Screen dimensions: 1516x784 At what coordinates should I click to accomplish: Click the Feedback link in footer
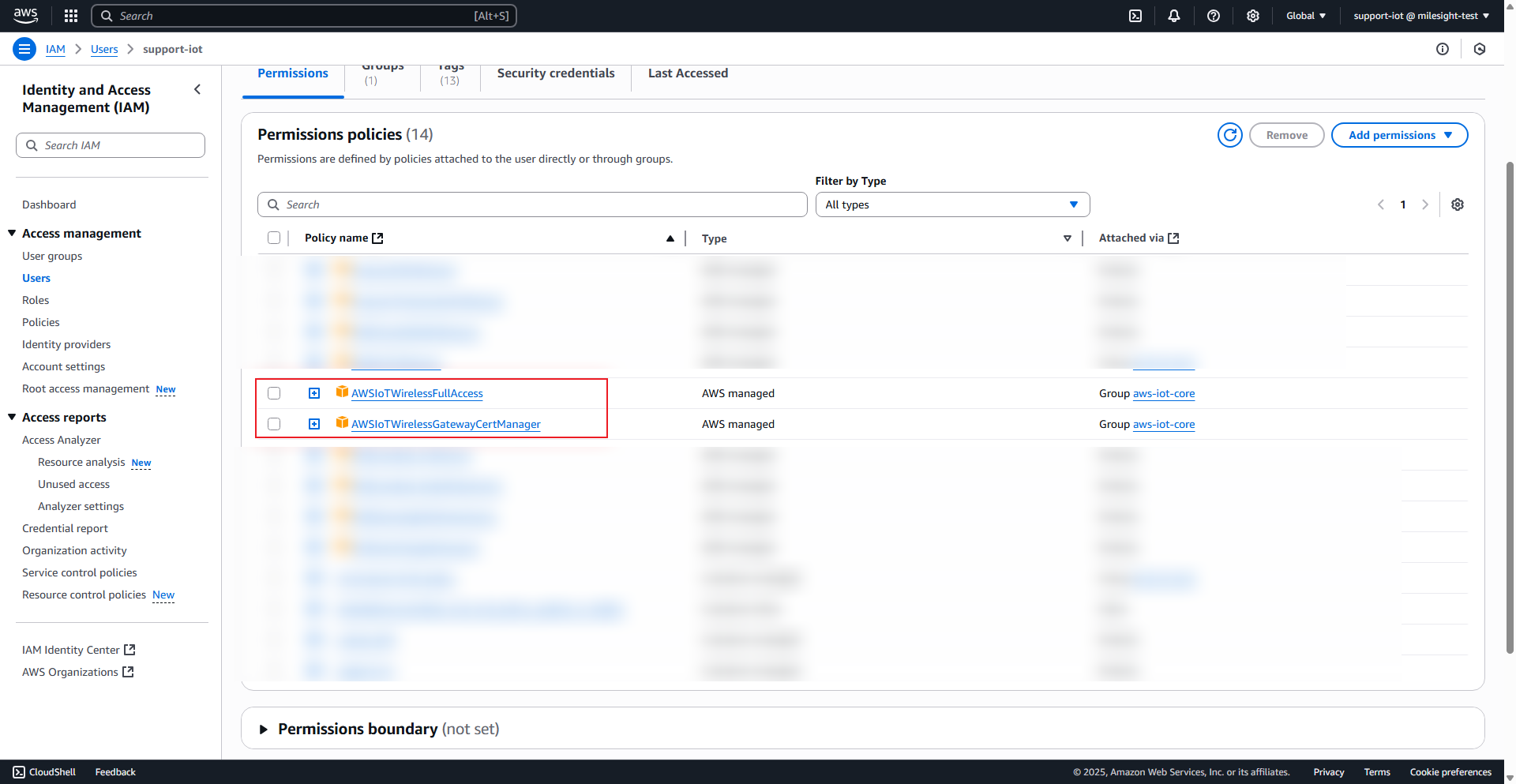point(115,772)
